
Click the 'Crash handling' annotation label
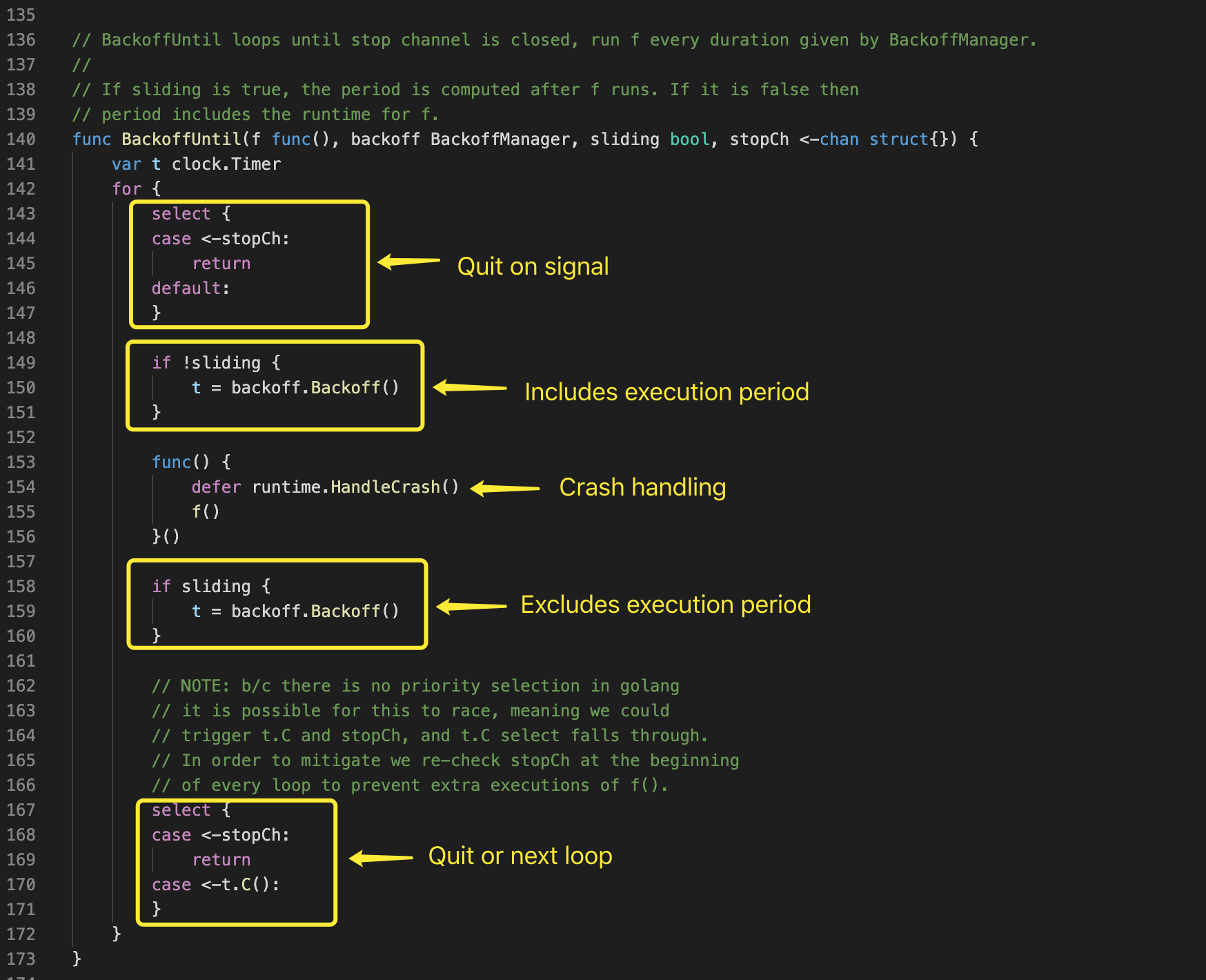point(642,487)
